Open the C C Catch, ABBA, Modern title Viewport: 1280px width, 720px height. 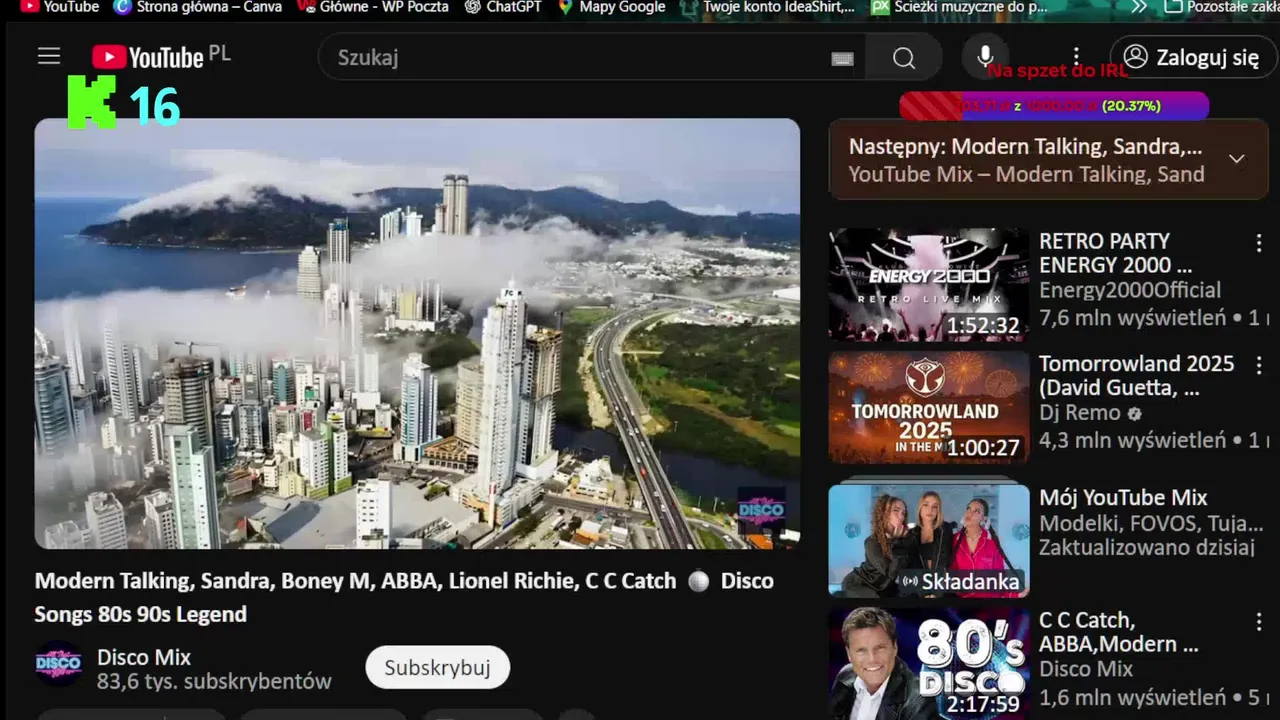1119,632
